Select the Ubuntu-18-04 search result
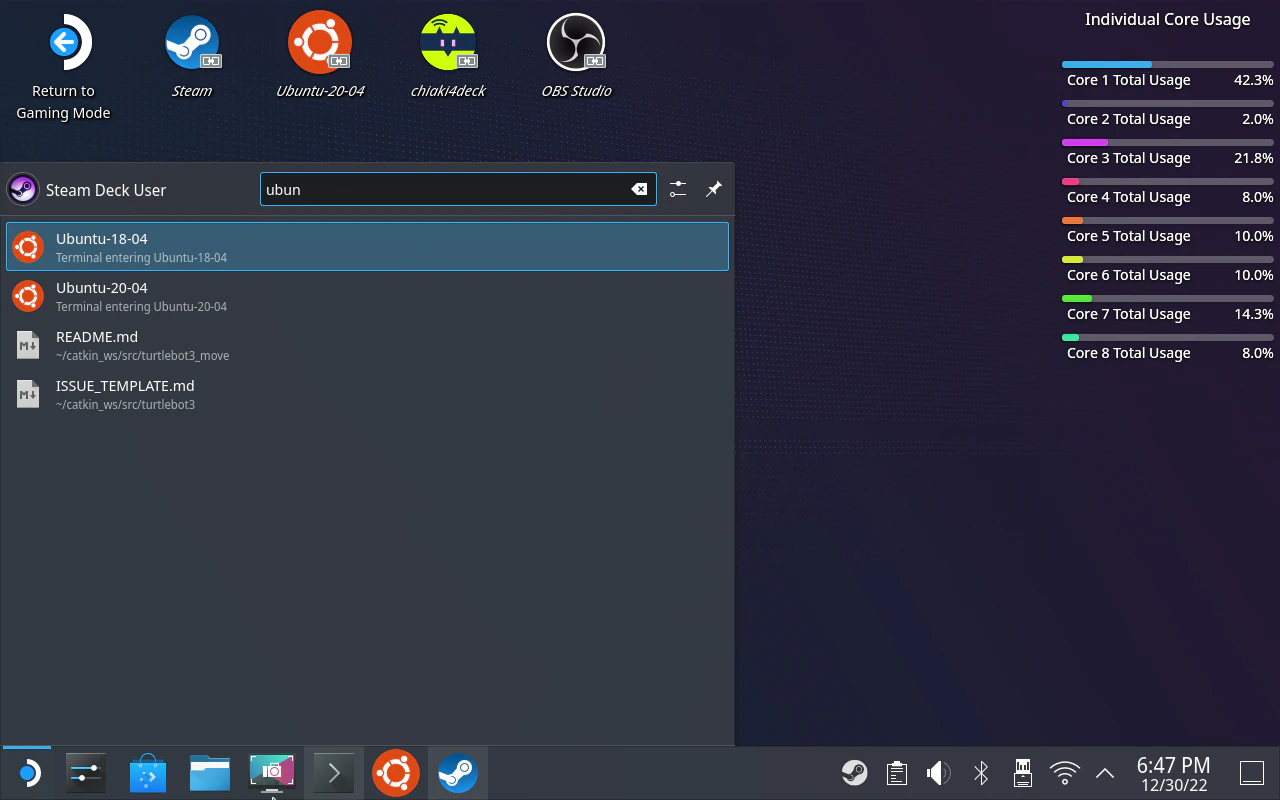1280x800 pixels. pyautogui.click(x=367, y=246)
